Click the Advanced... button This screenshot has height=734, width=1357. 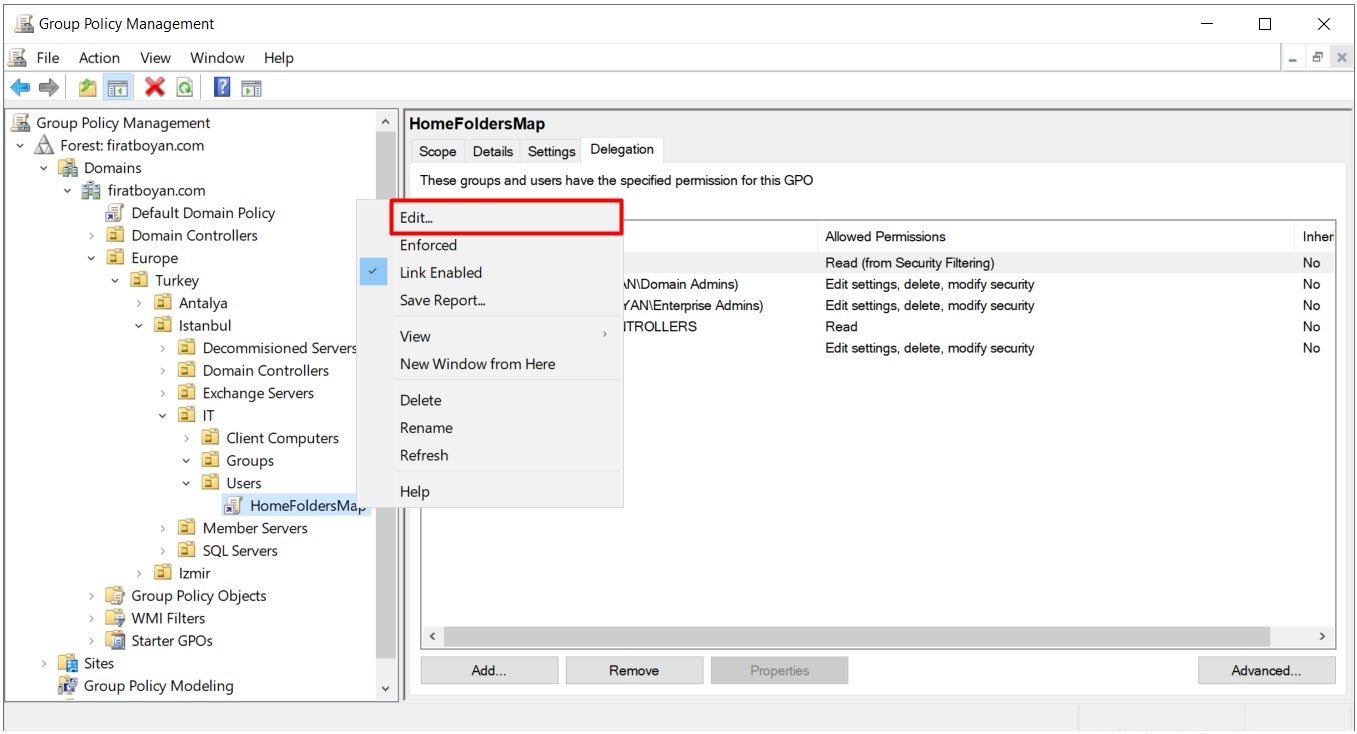coord(1266,671)
